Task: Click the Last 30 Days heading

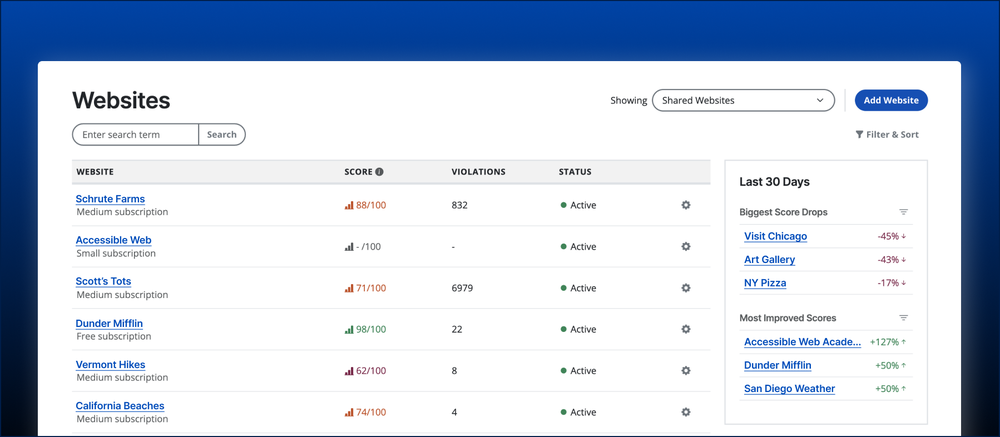Action: point(774,182)
